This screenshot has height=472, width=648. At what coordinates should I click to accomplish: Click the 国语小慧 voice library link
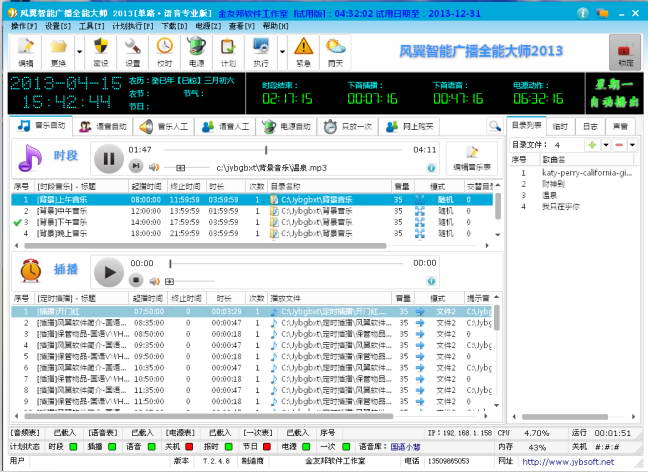[405, 446]
